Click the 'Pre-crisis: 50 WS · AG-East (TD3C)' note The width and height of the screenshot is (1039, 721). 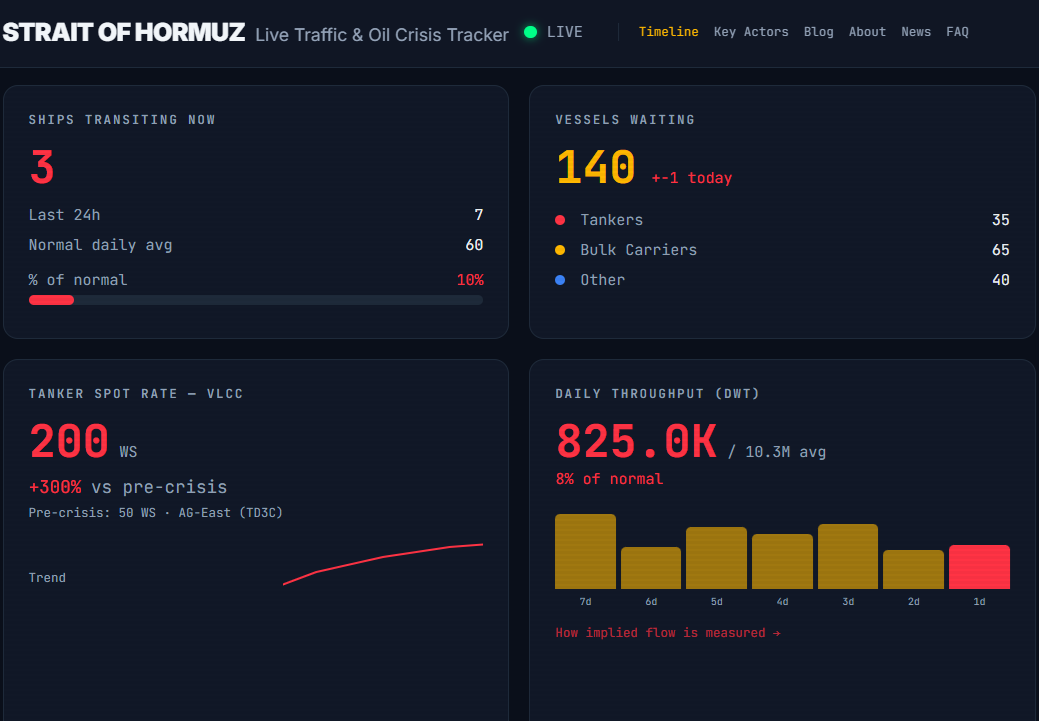[156, 513]
